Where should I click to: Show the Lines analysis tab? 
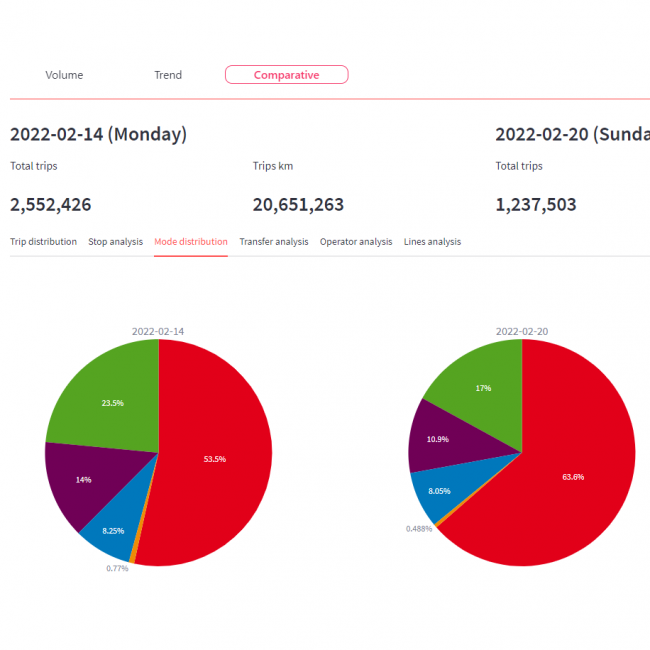coord(432,242)
